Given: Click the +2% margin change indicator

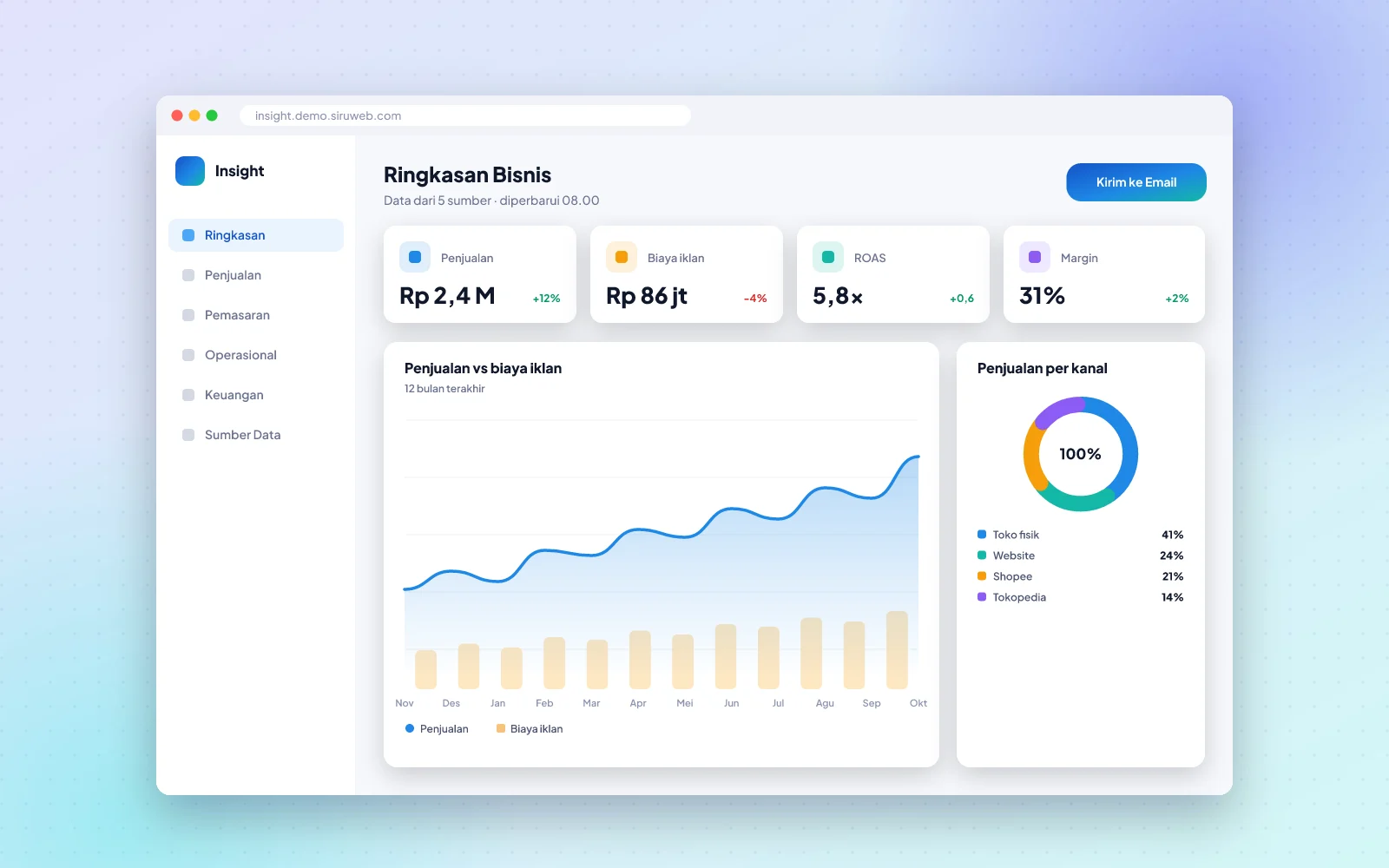Looking at the screenshot, I should 1177,299.
